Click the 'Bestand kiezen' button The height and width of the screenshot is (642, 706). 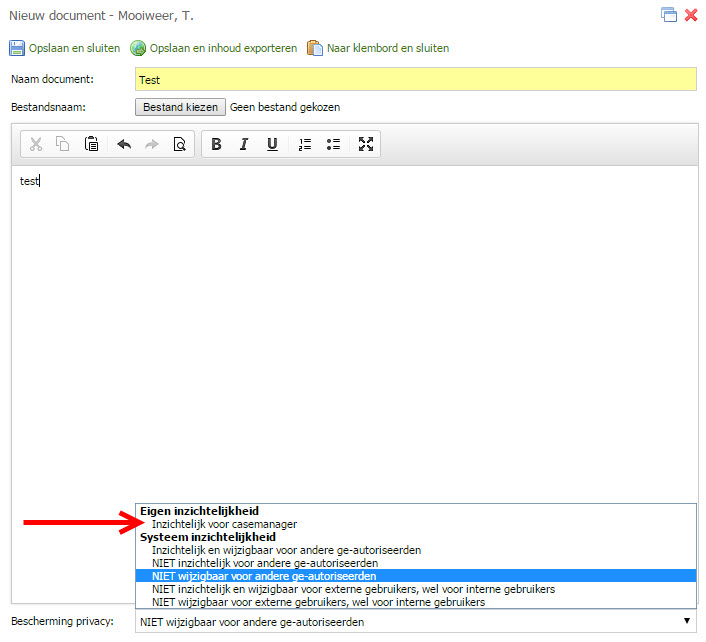coord(180,107)
